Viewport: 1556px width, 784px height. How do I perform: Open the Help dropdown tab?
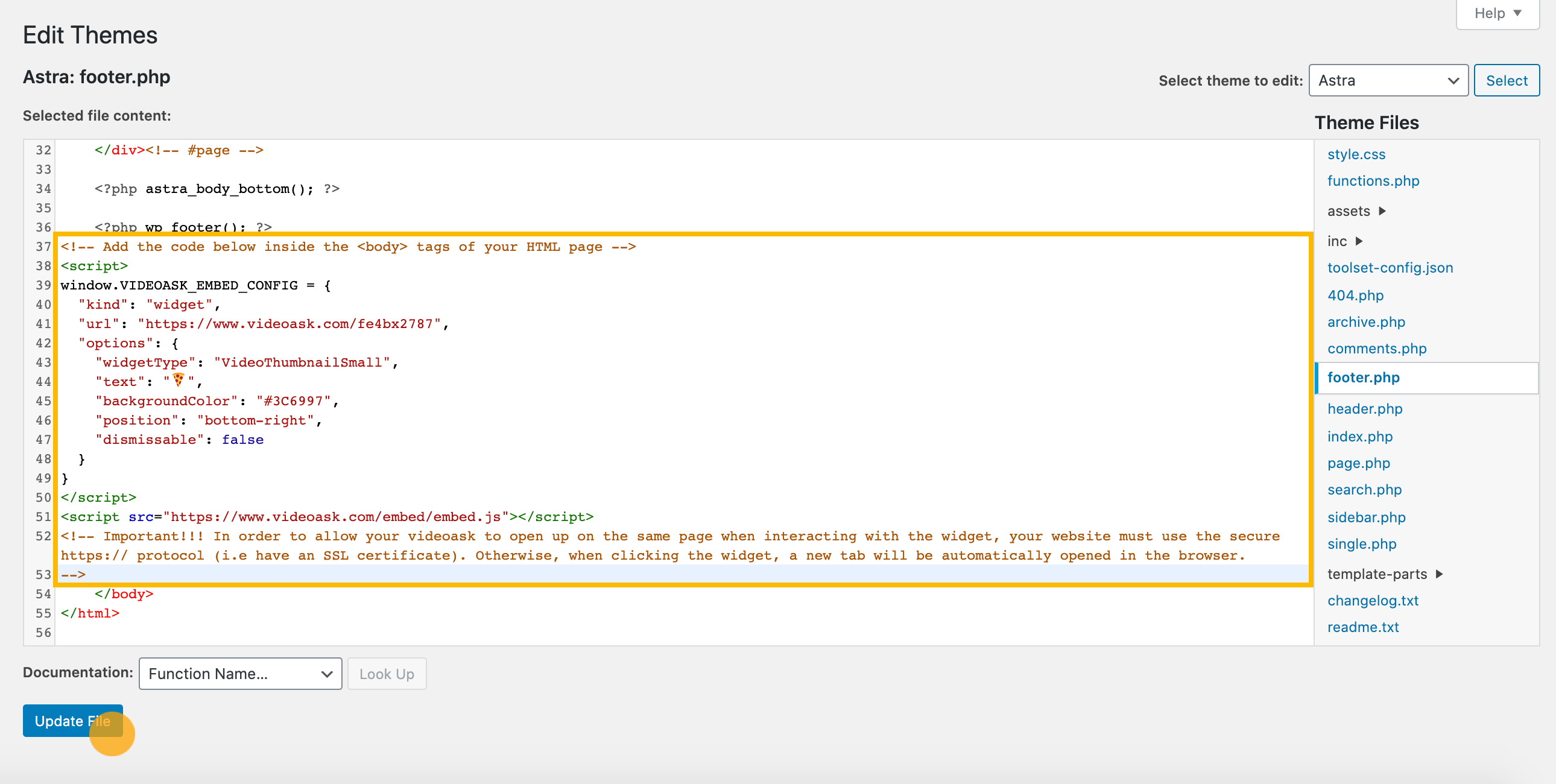click(1497, 13)
